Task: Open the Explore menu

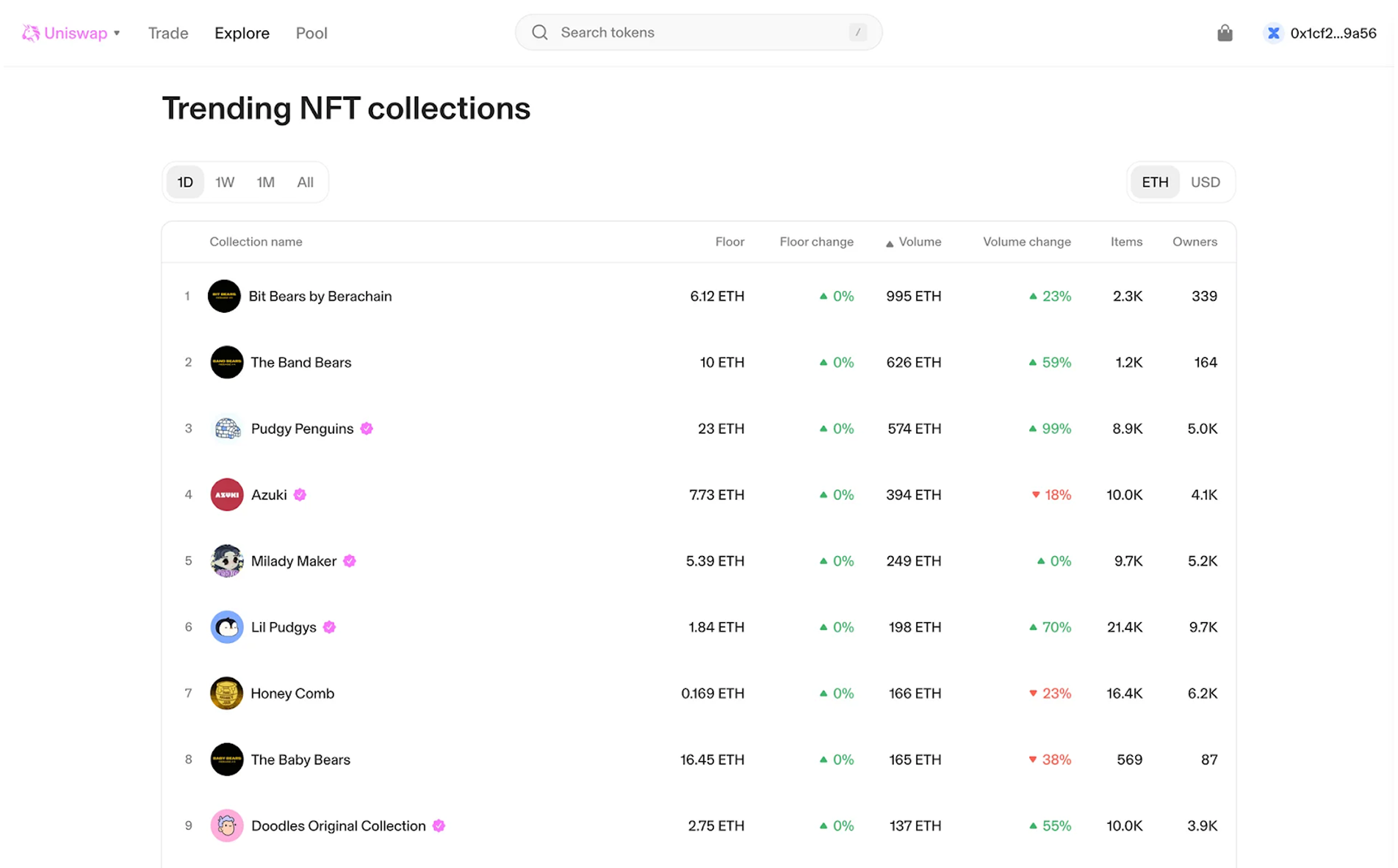Action: pos(242,33)
